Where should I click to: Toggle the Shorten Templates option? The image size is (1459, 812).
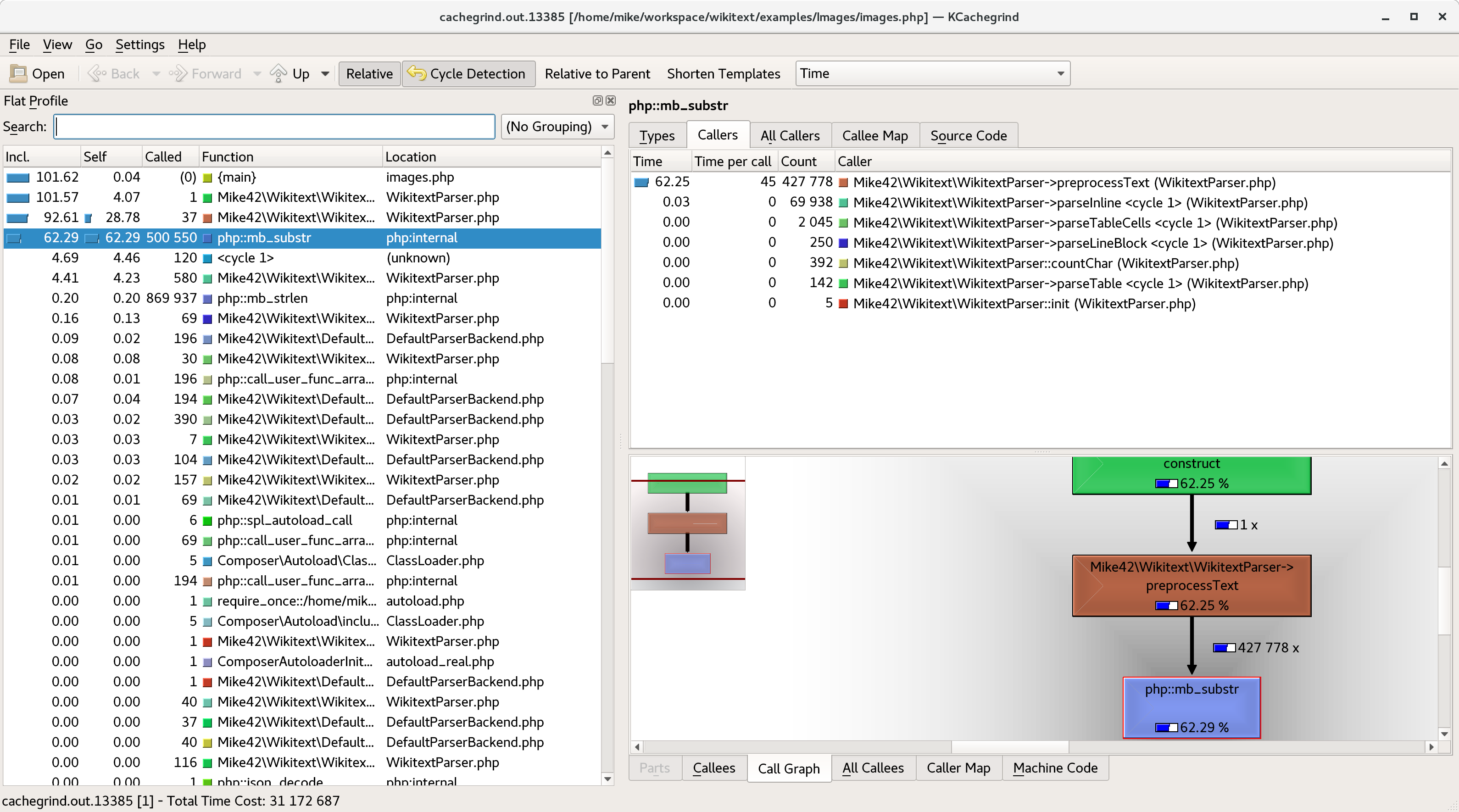click(723, 73)
